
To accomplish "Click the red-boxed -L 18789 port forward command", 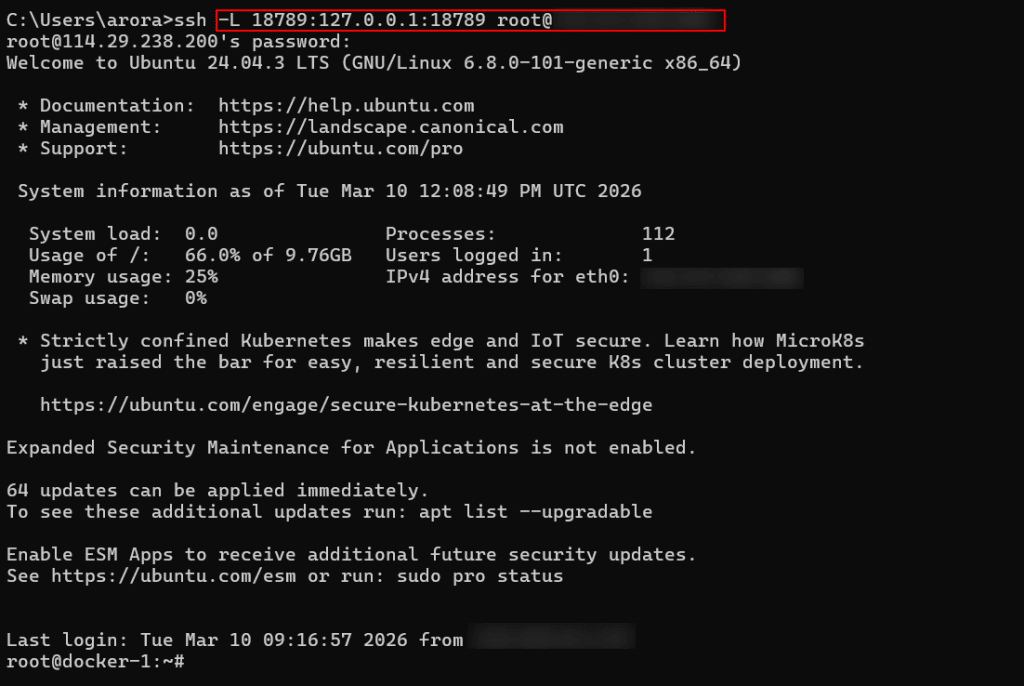I will tap(470, 20).
